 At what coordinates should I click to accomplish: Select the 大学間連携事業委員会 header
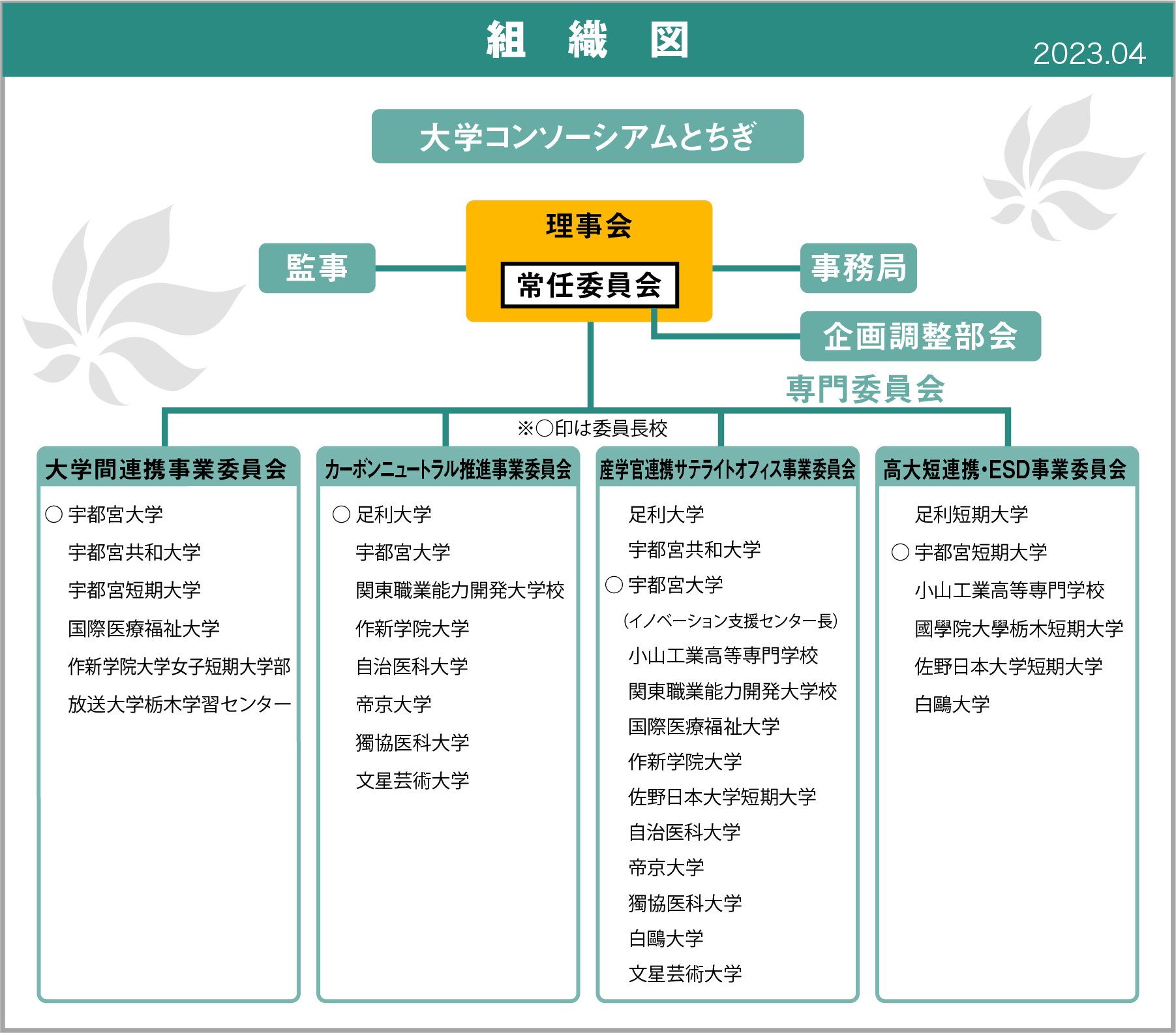(x=168, y=468)
